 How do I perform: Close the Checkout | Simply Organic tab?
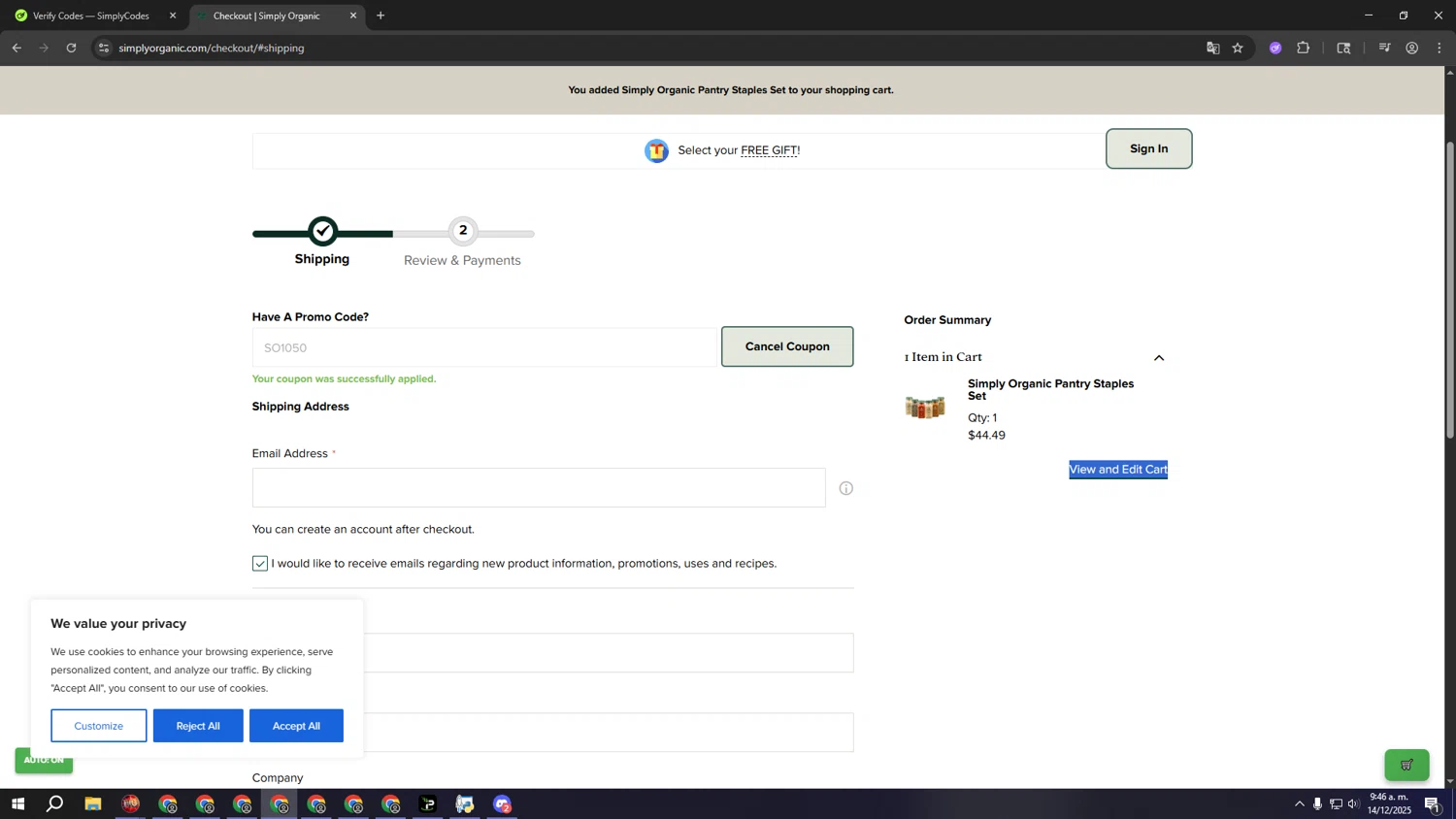pos(353,16)
